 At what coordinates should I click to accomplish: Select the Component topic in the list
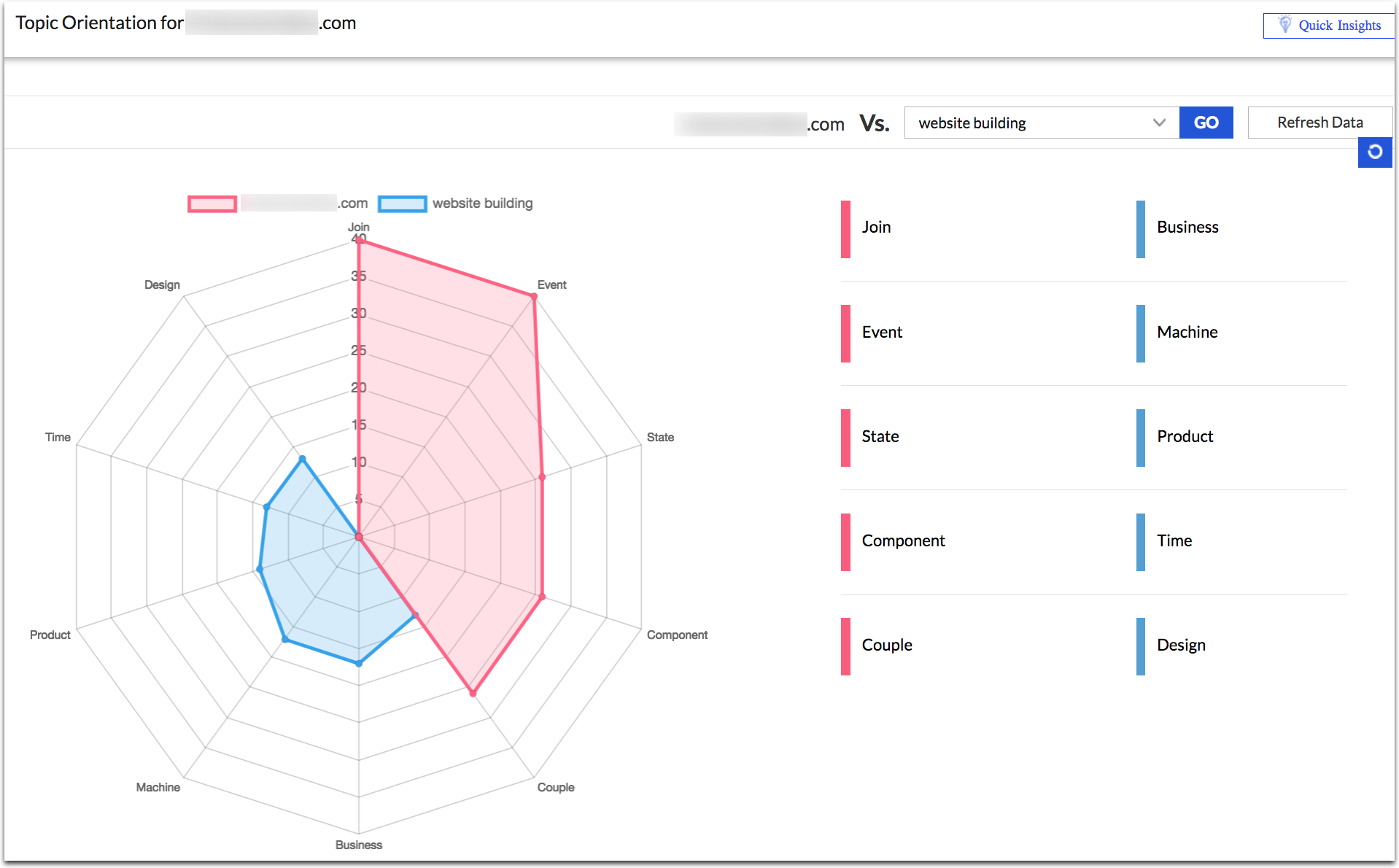click(903, 541)
